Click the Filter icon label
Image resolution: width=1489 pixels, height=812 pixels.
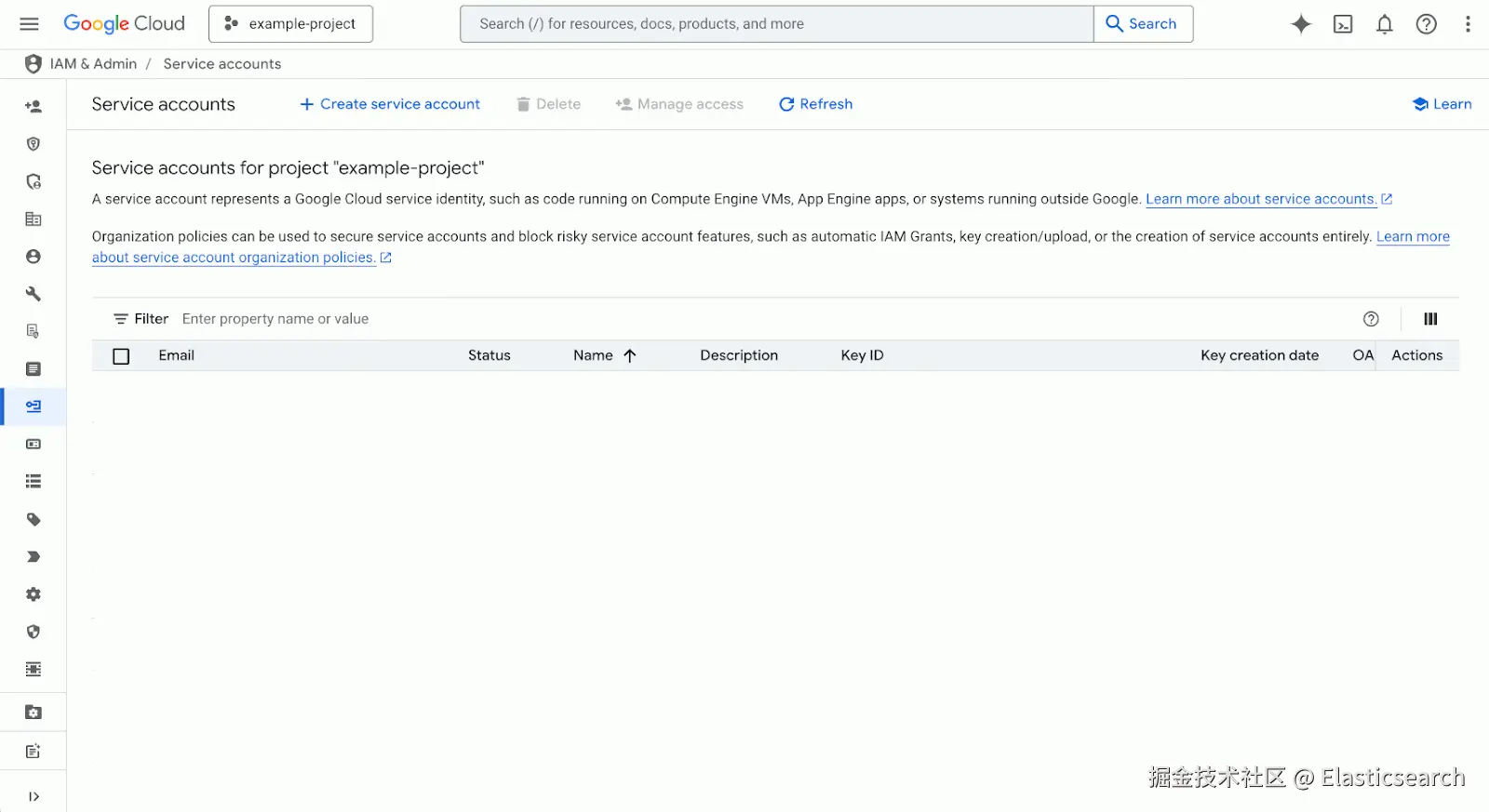(x=141, y=319)
